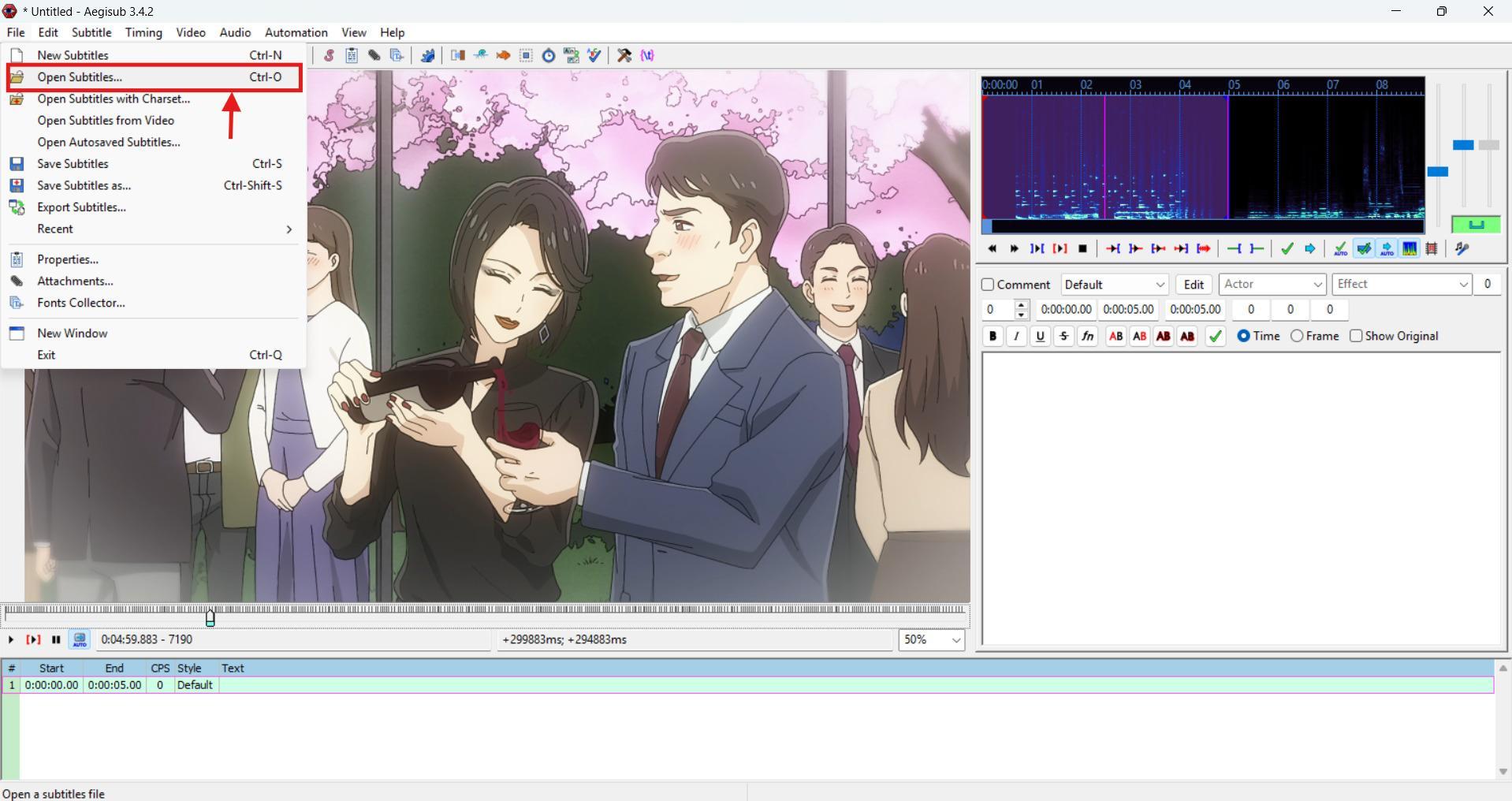
Task: Commit audio changes with green check
Action: [1287, 249]
